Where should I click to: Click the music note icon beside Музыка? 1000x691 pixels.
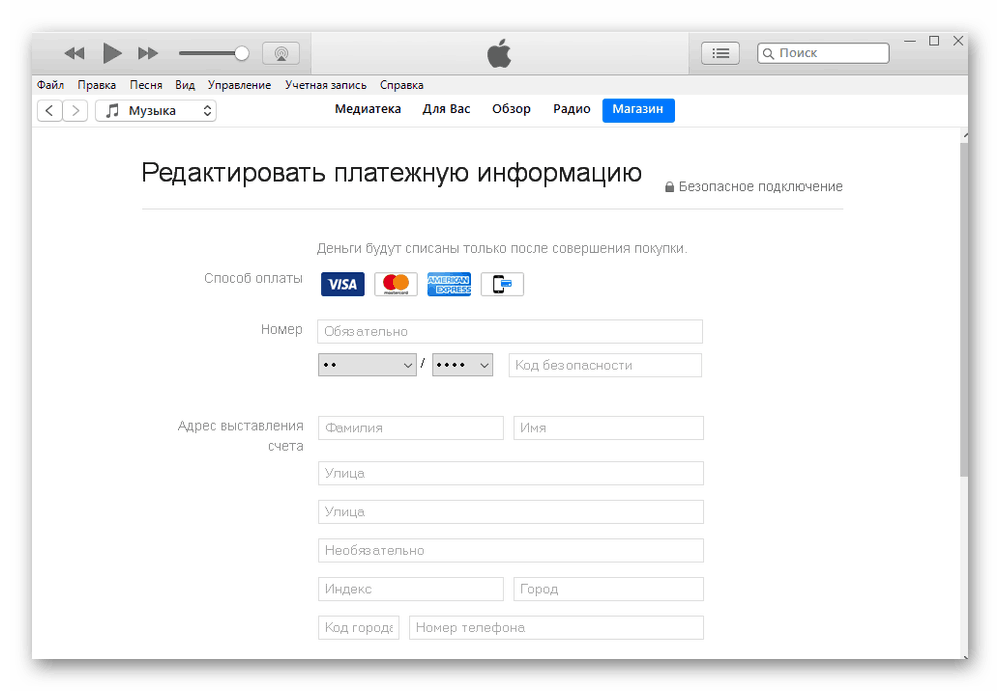click(x=113, y=110)
